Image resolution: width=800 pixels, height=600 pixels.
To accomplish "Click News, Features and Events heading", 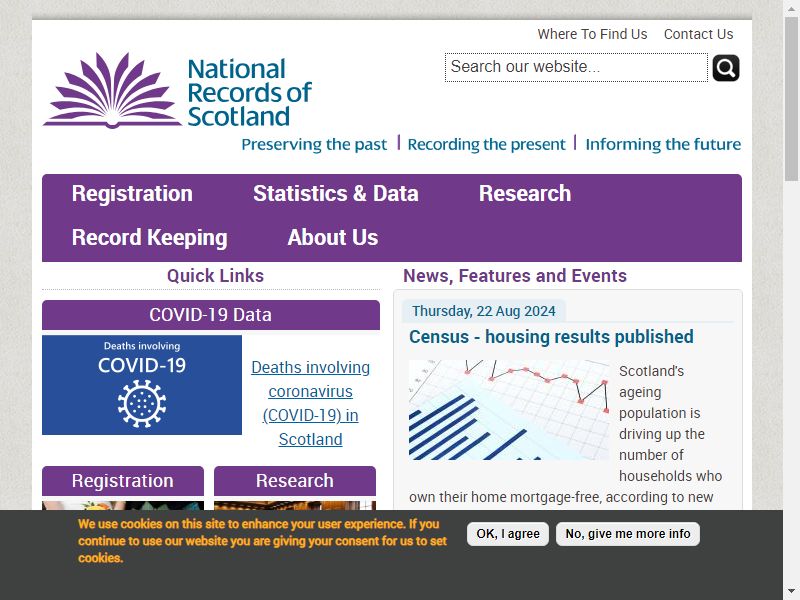I will tap(515, 276).
